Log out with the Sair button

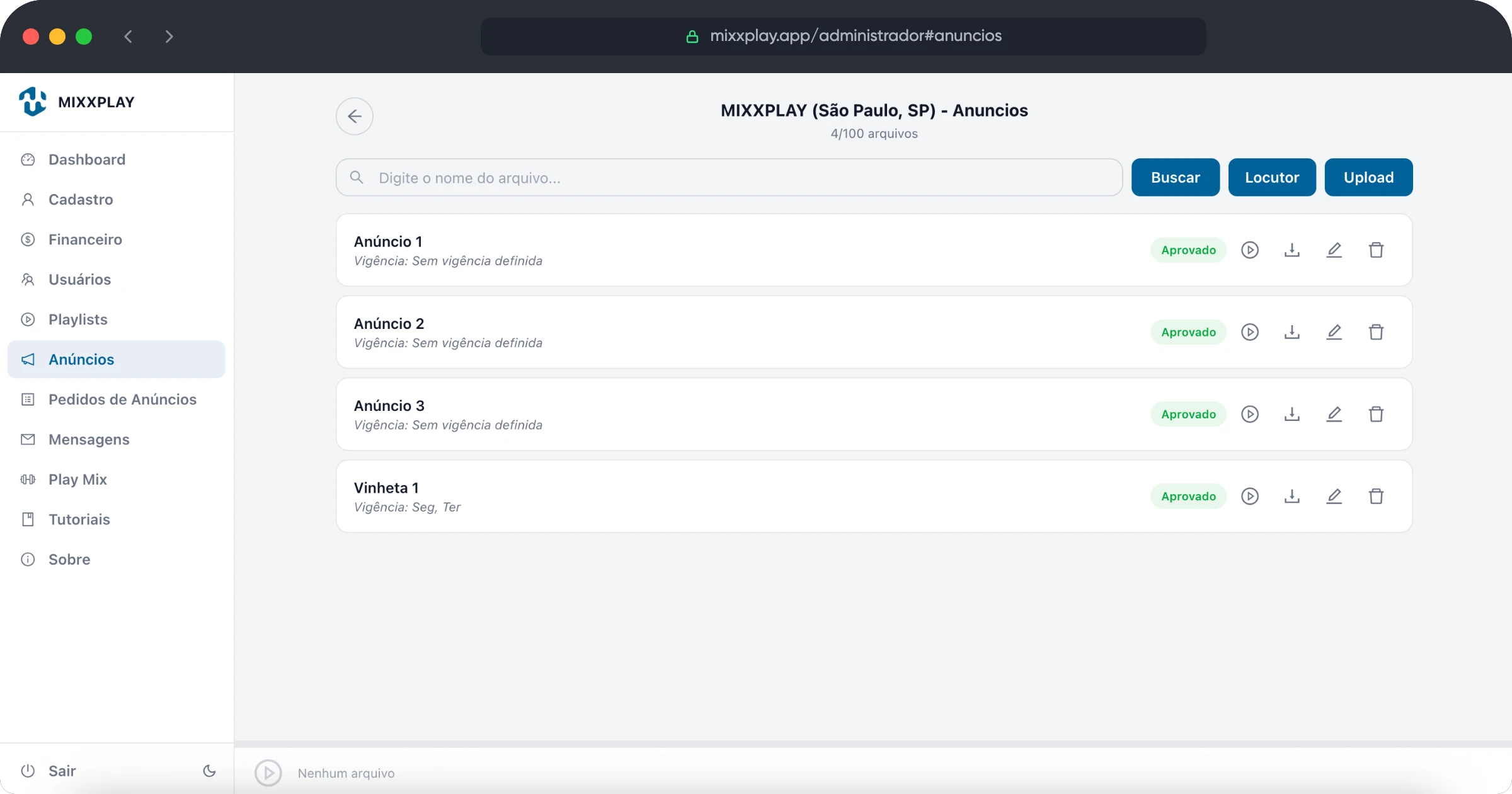(x=49, y=771)
